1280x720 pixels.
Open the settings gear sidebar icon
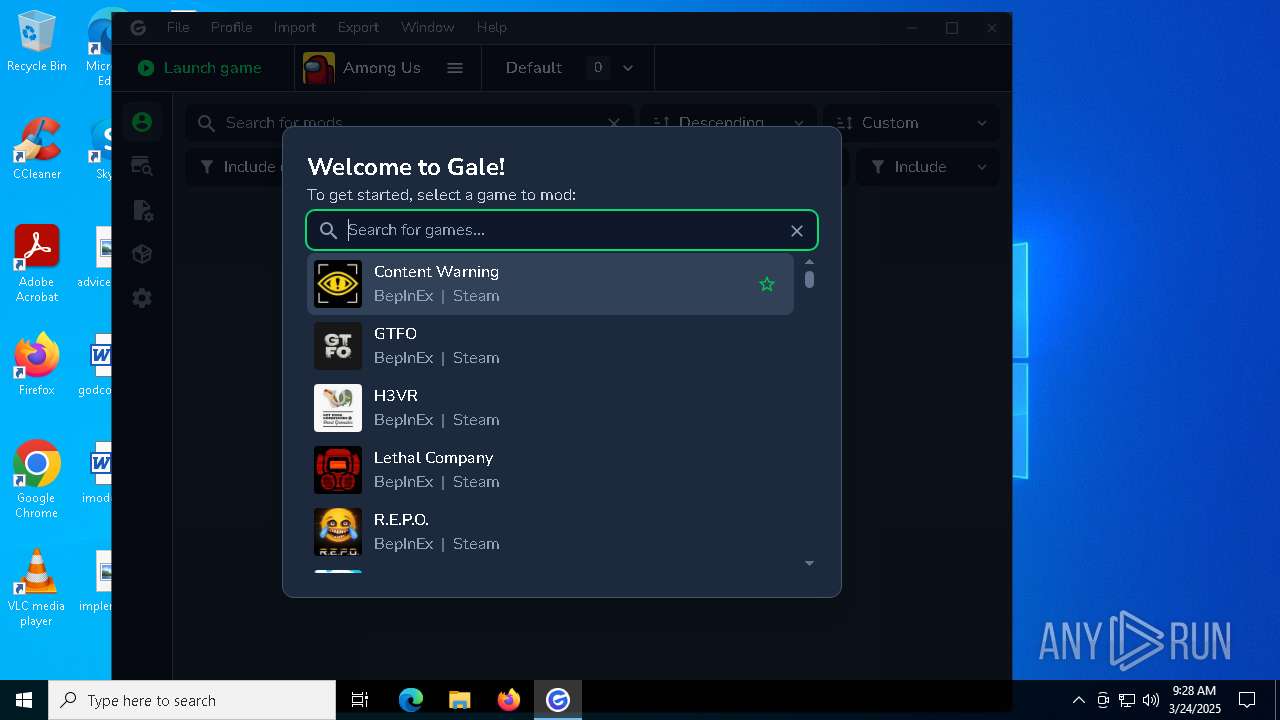click(142, 298)
